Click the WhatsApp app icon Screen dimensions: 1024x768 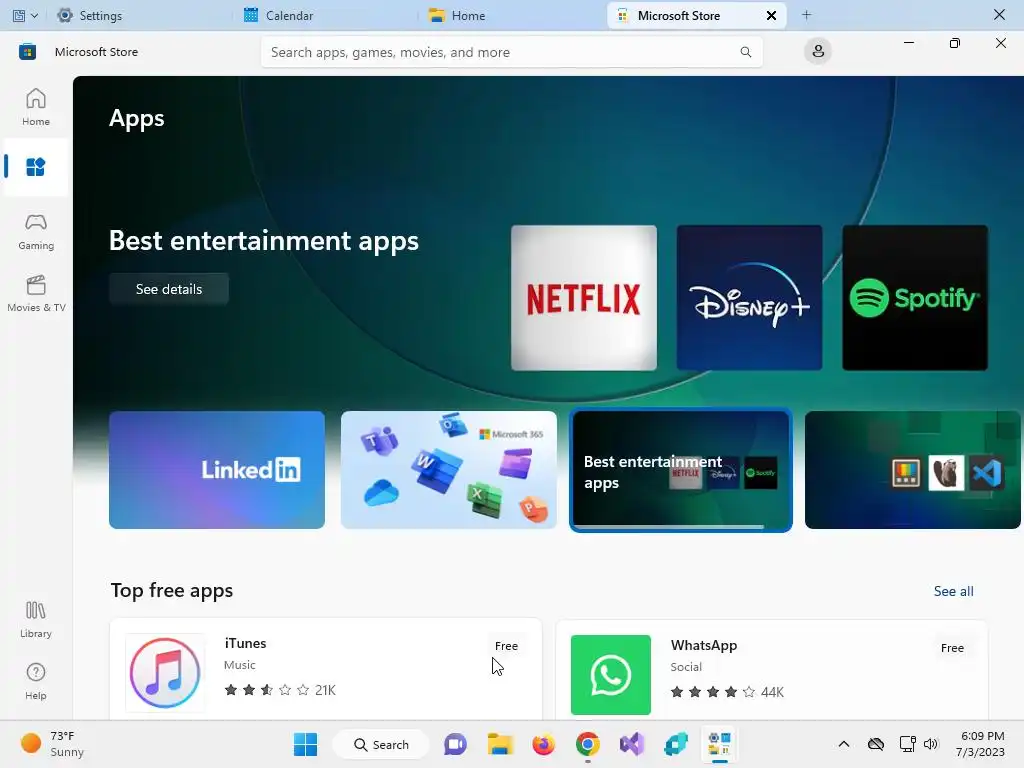pos(611,675)
